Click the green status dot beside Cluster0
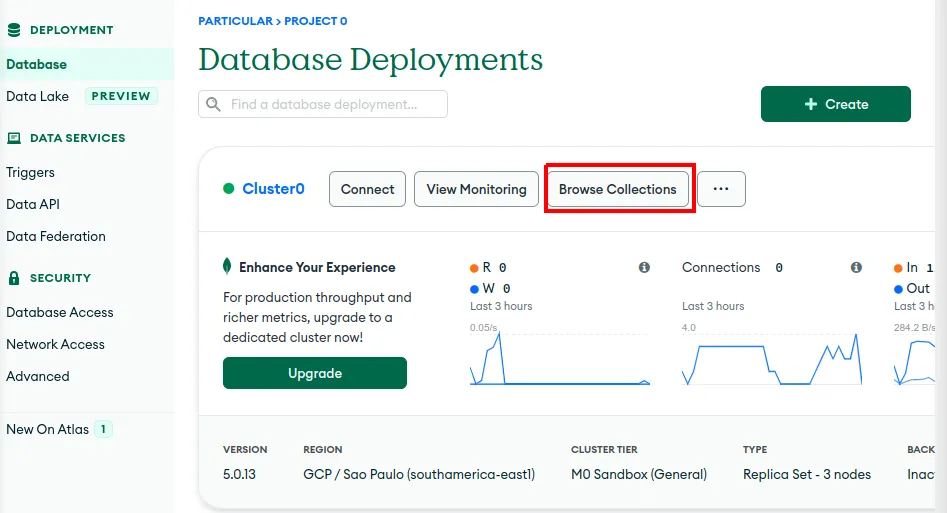Image resolution: width=947 pixels, height=513 pixels. point(228,189)
